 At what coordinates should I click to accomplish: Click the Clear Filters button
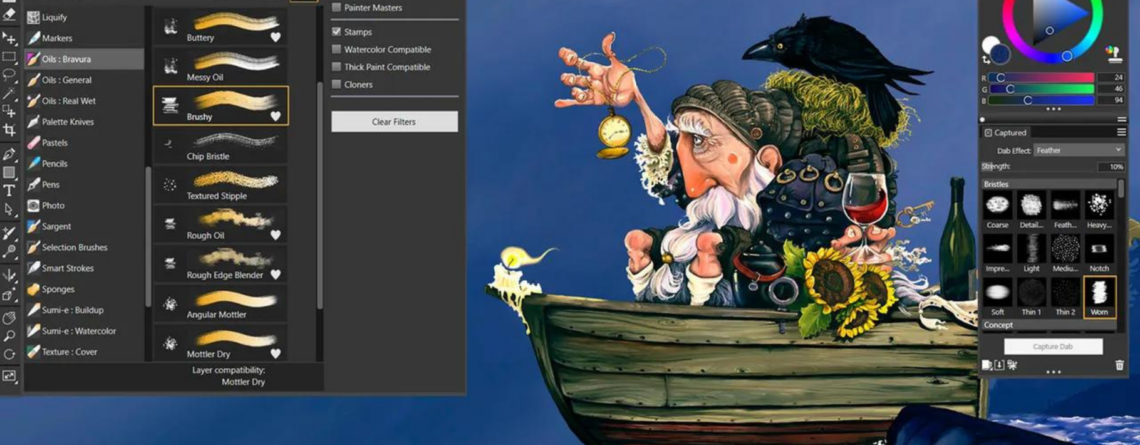coord(394,122)
